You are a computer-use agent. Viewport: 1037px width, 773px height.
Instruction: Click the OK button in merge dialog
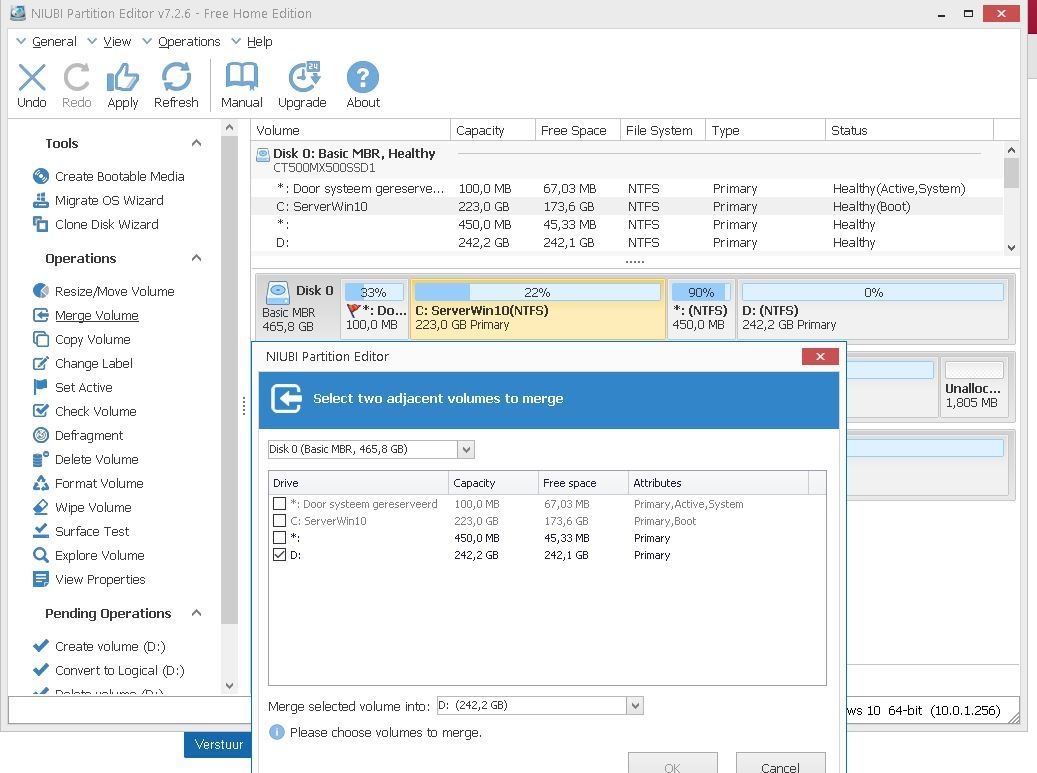pos(673,763)
